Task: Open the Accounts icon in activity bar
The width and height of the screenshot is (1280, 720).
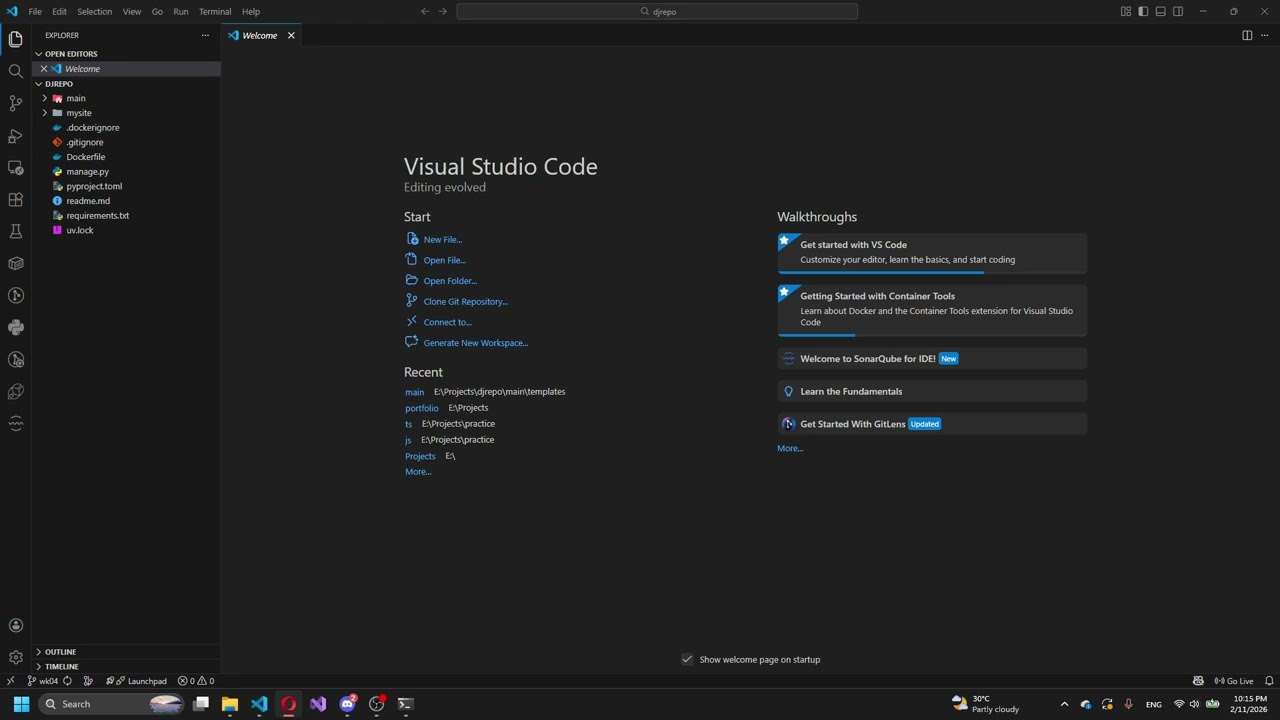Action: click(x=15, y=625)
